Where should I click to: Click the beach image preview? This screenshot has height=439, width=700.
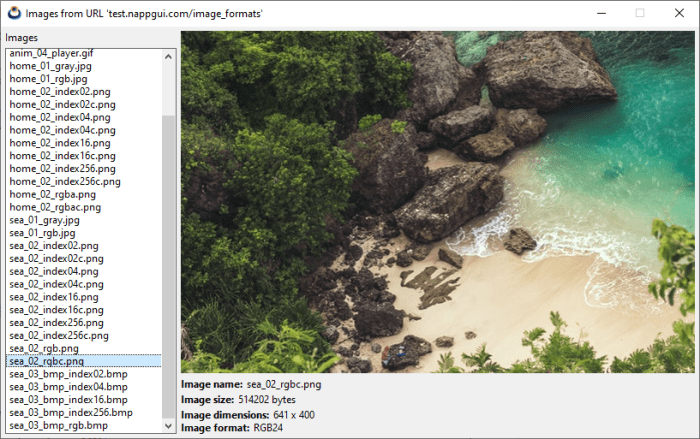click(438, 200)
